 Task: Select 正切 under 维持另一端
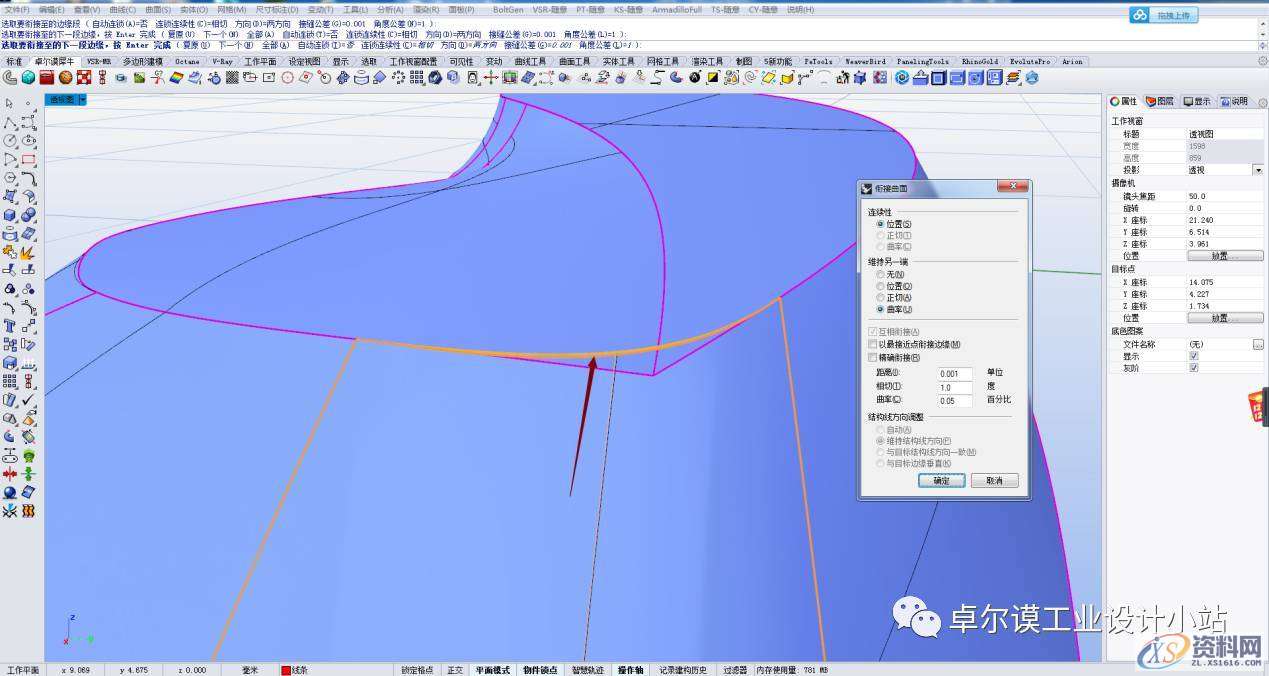point(880,298)
